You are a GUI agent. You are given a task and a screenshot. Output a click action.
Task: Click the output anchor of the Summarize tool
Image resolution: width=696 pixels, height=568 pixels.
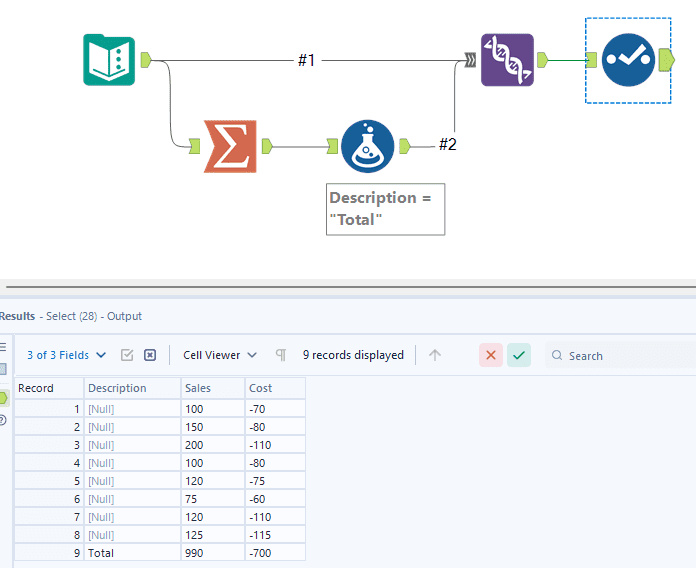pos(267,146)
